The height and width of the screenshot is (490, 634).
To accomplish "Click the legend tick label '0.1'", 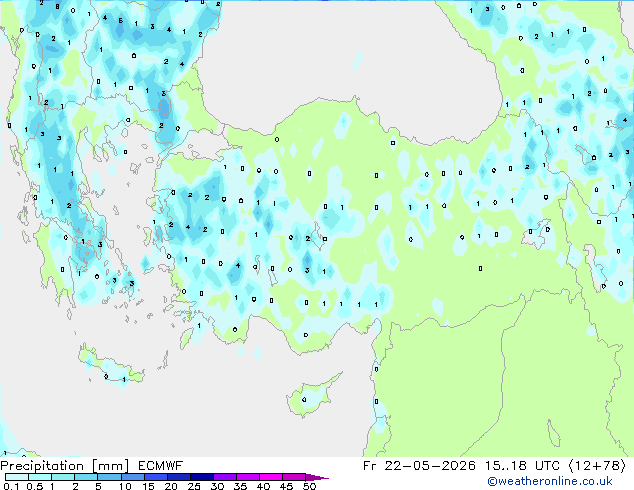I will click(x=11, y=486).
